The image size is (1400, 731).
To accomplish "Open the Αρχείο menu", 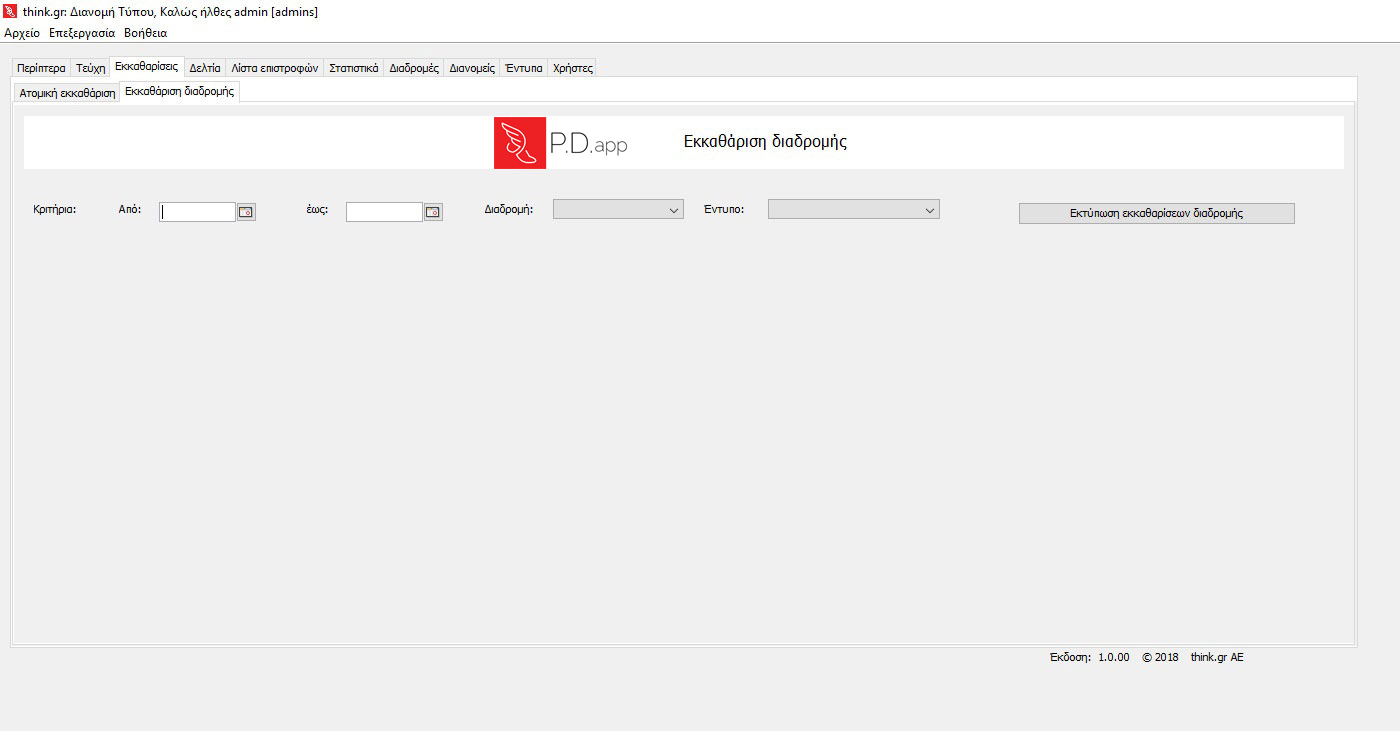I will click(22, 33).
